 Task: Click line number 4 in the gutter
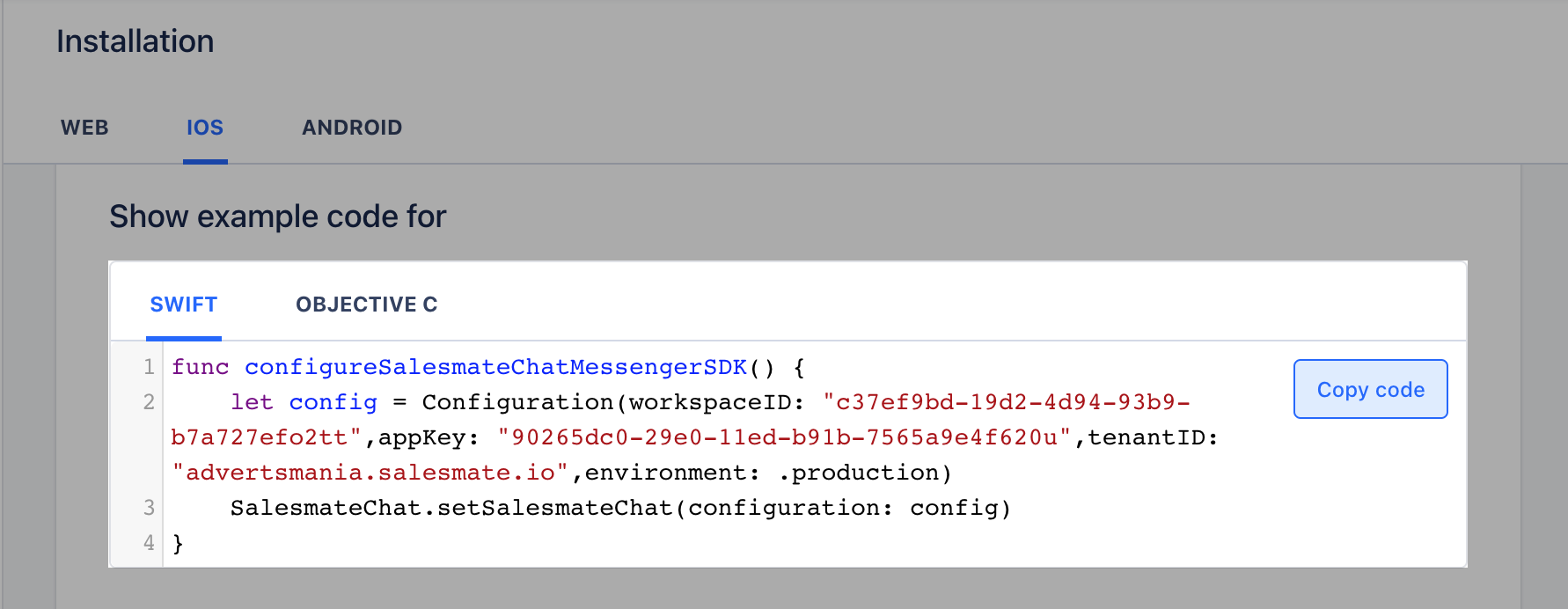[149, 543]
